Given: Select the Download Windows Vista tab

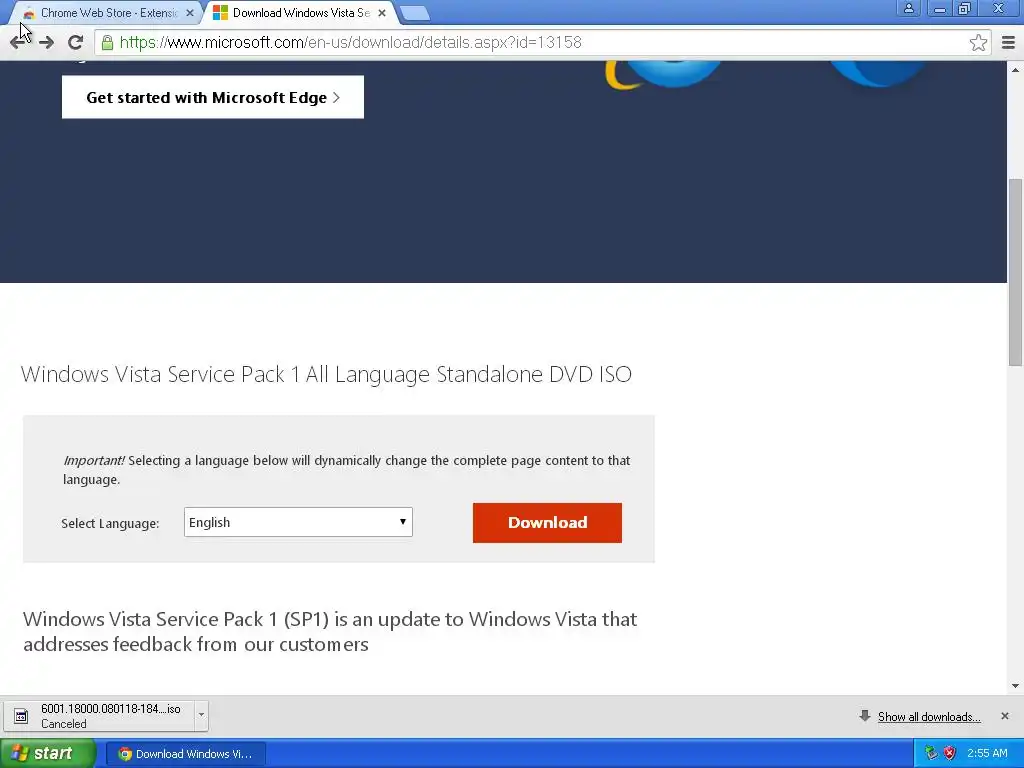Looking at the screenshot, I should coord(300,12).
